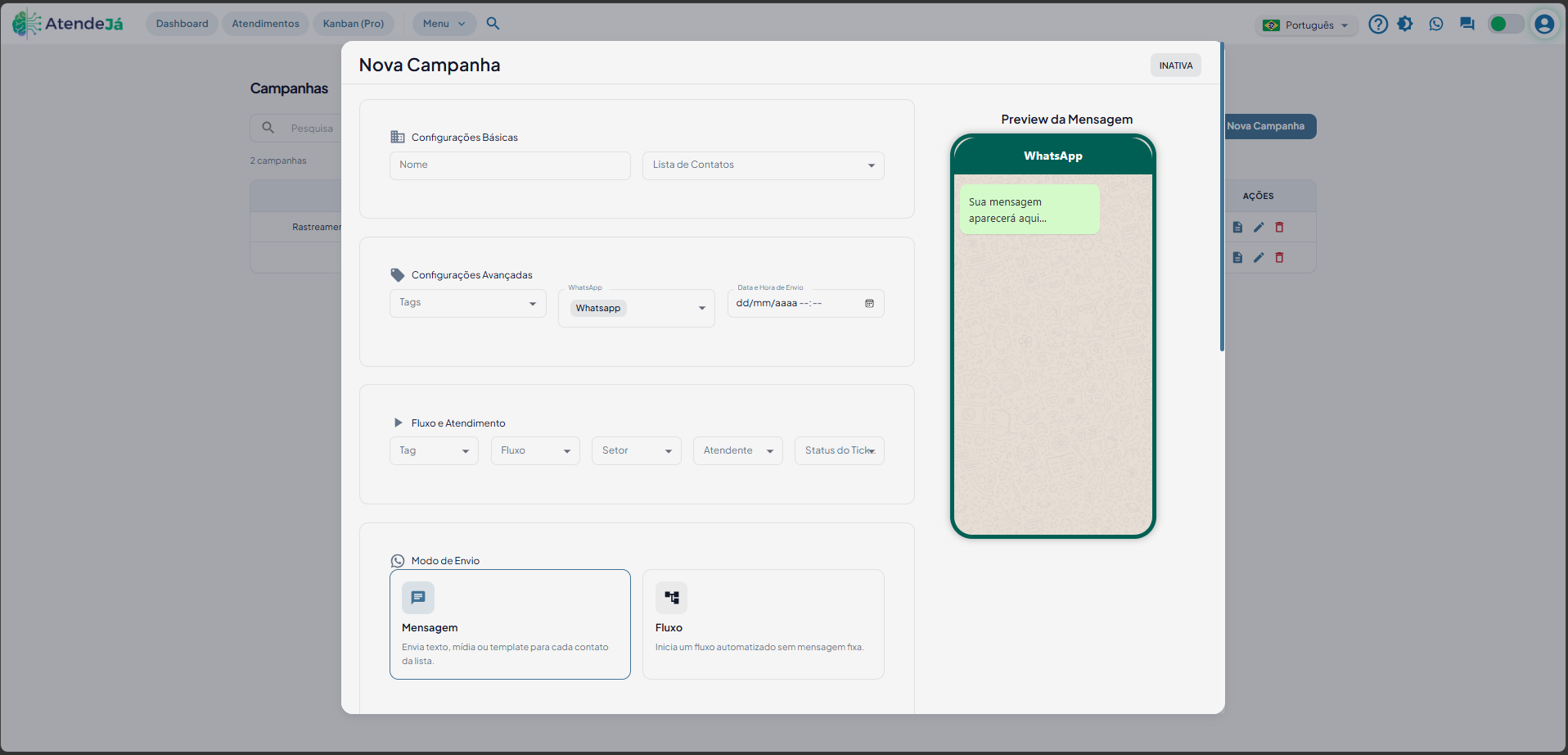The height and width of the screenshot is (755, 1568).
Task: Click delete trash in first campaign row
Action: click(1279, 228)
